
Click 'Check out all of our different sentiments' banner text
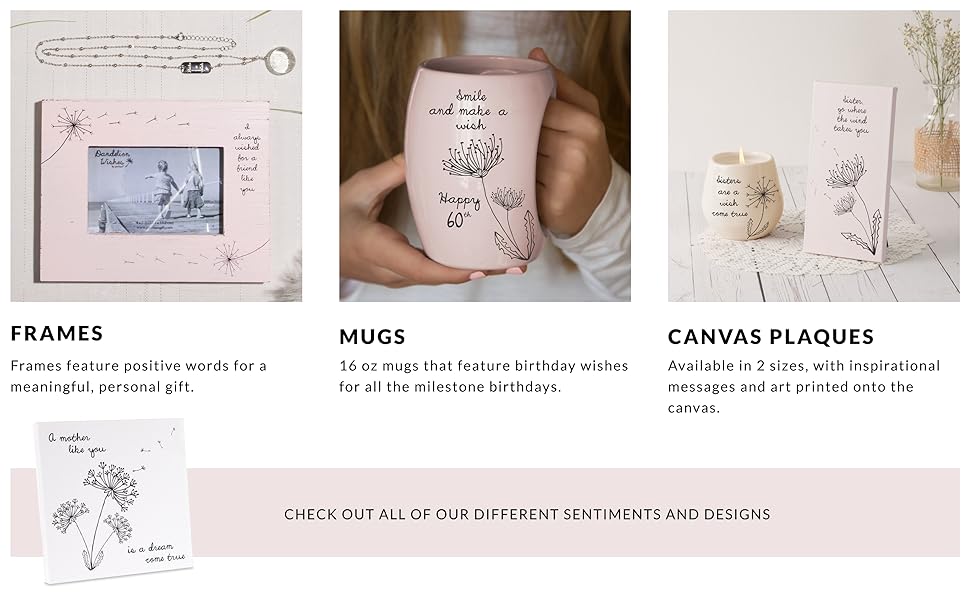(527, 514)
